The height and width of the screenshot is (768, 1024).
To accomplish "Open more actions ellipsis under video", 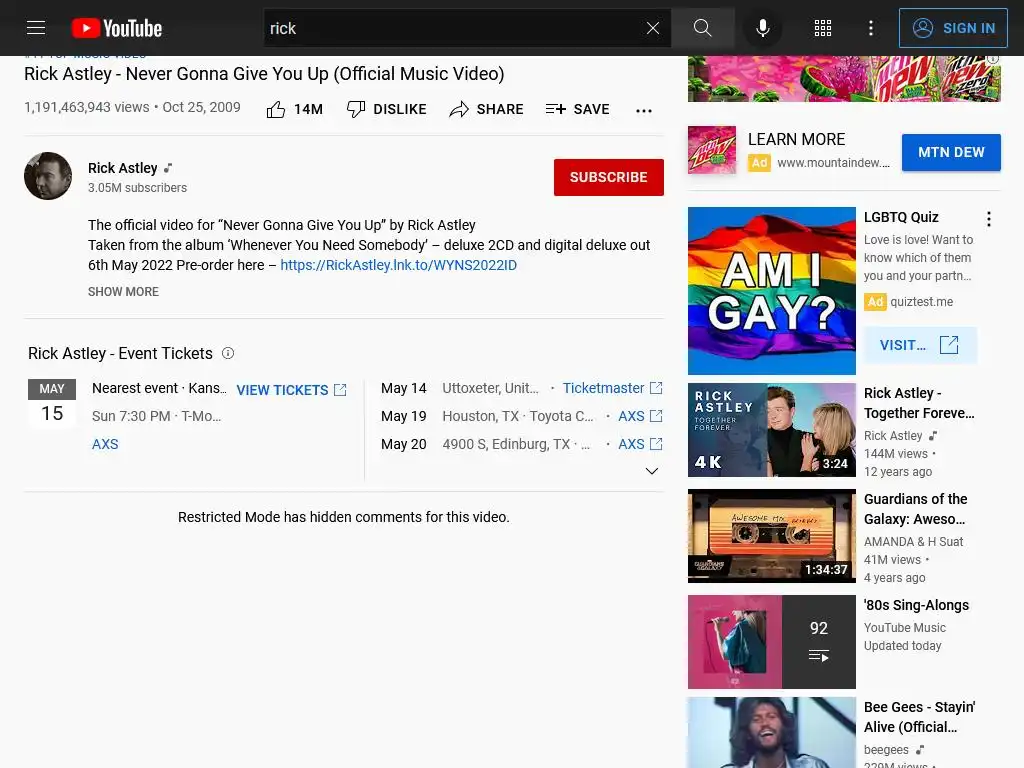I will coord(644,110).
